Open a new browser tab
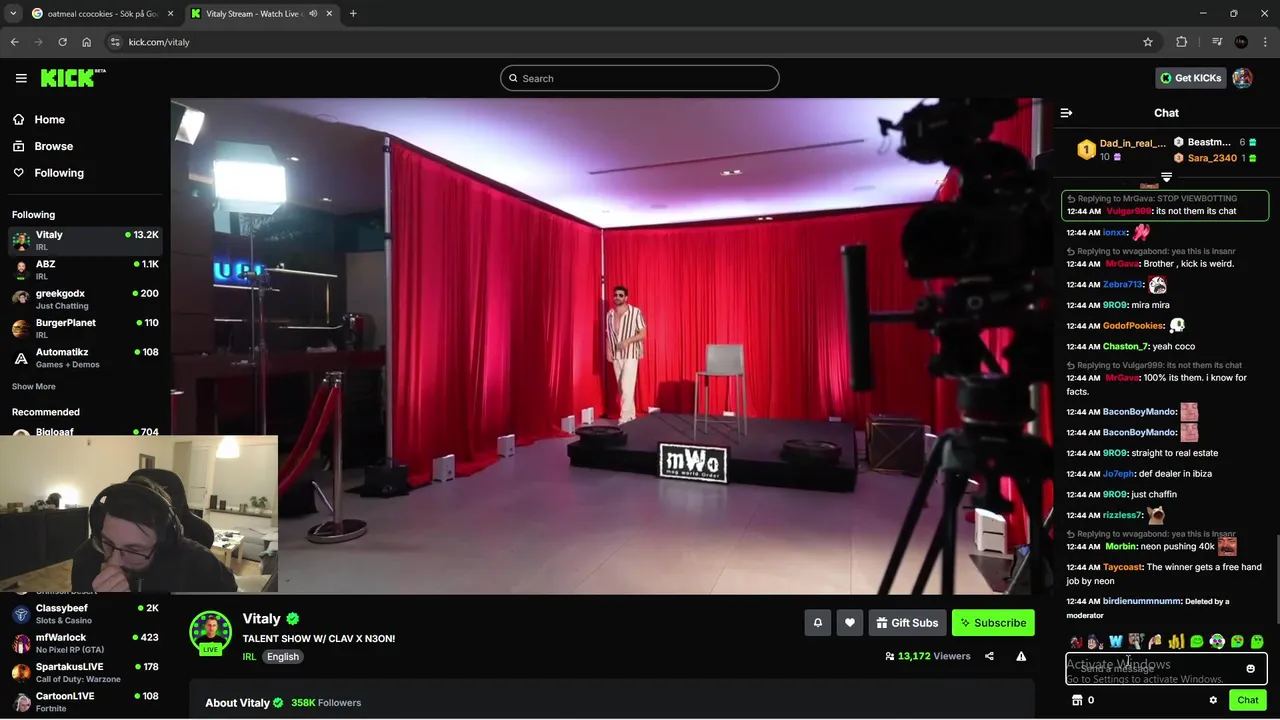Viewport: 1280px width, 720px height. coord(353,14)
